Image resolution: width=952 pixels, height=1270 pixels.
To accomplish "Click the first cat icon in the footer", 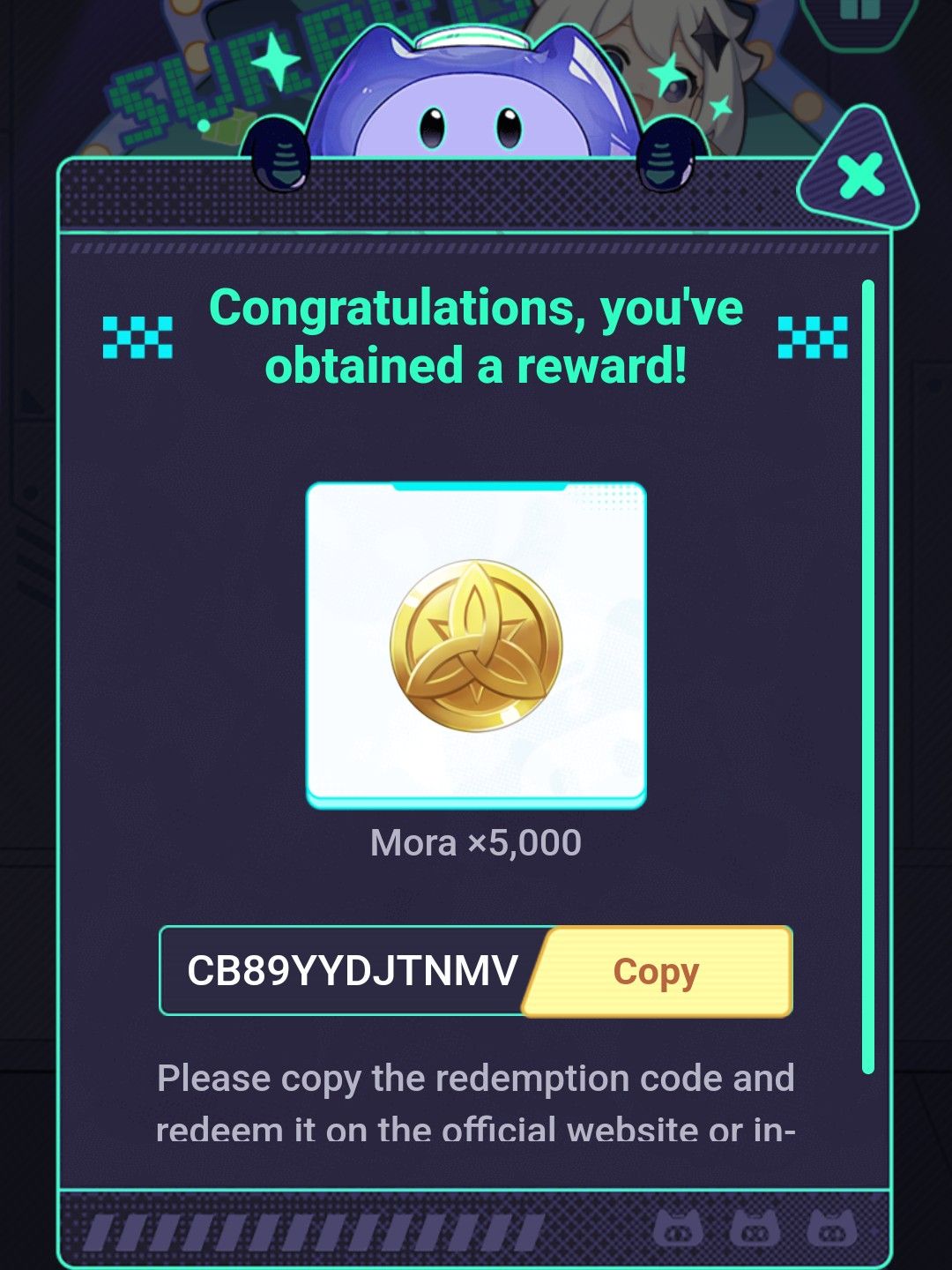I will pyautogui.click(x=678, y=1228).
